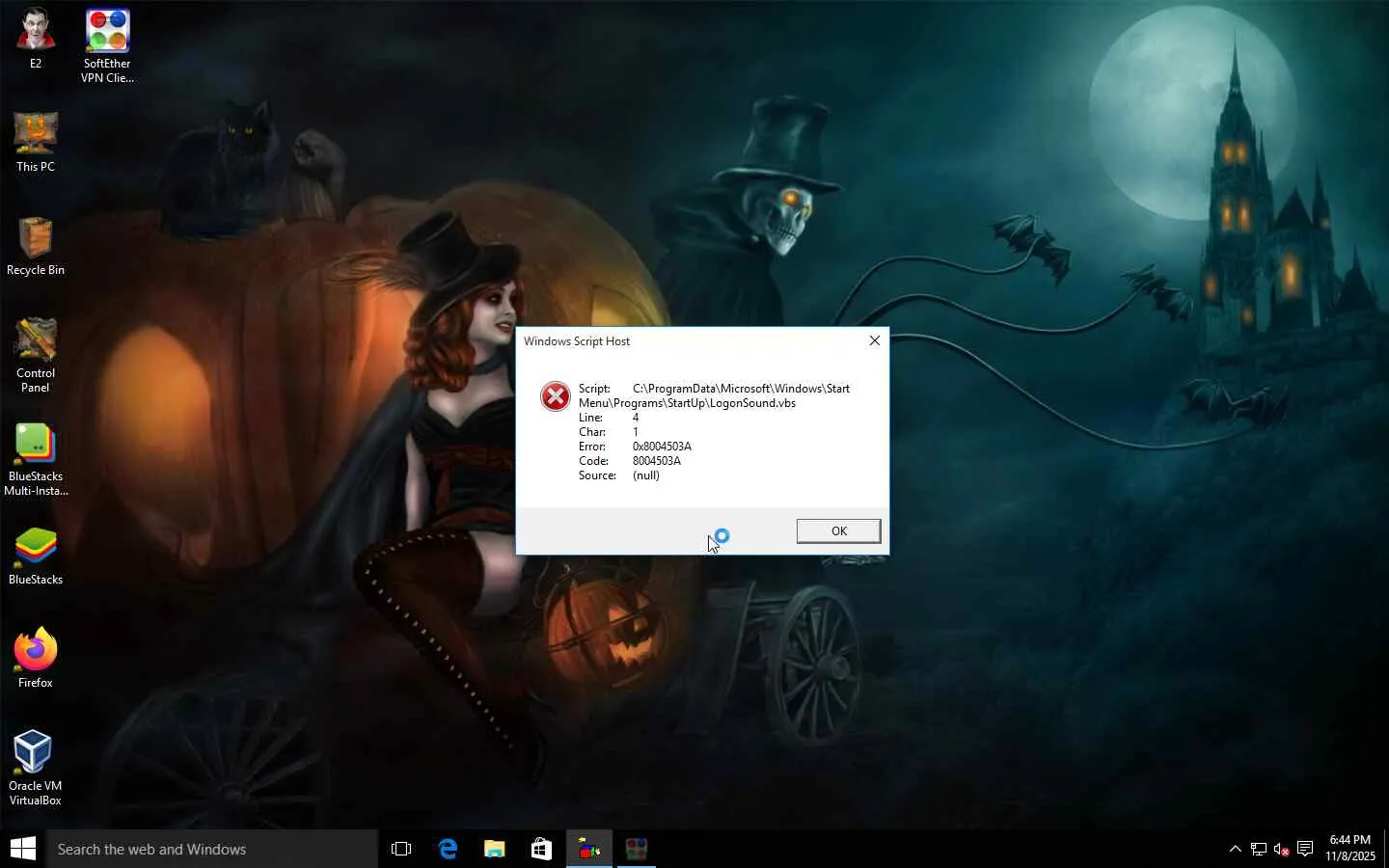
Task: Open the Windows Start menu
Action: 23,849
